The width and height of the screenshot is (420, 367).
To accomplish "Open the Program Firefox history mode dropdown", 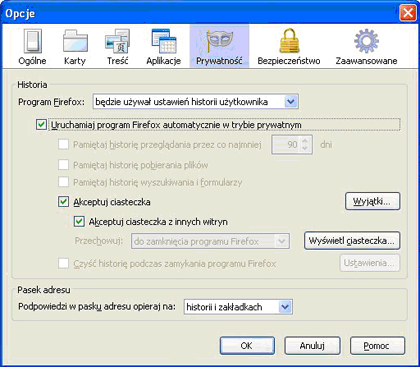I will [196, 102].
